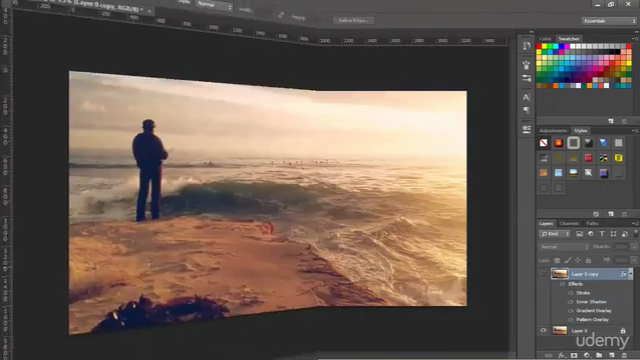Apply the yellow outlined style preset
Image resolution: width=640 pixels, height=360 pixels.
pos(618,158)
